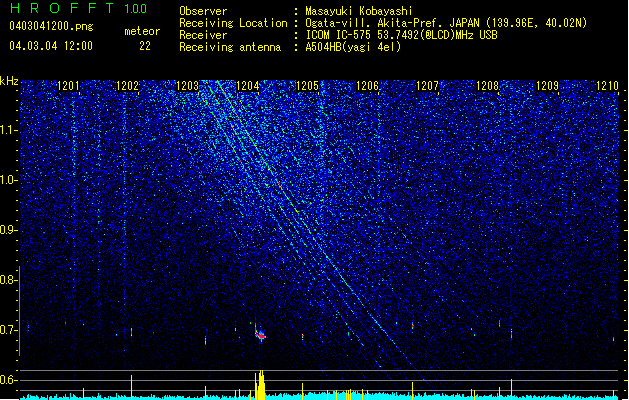The height and width of the screenshot is (400, 629).
Task: Click the bright red meteor echo near 1204
Action: coord(261,336)
